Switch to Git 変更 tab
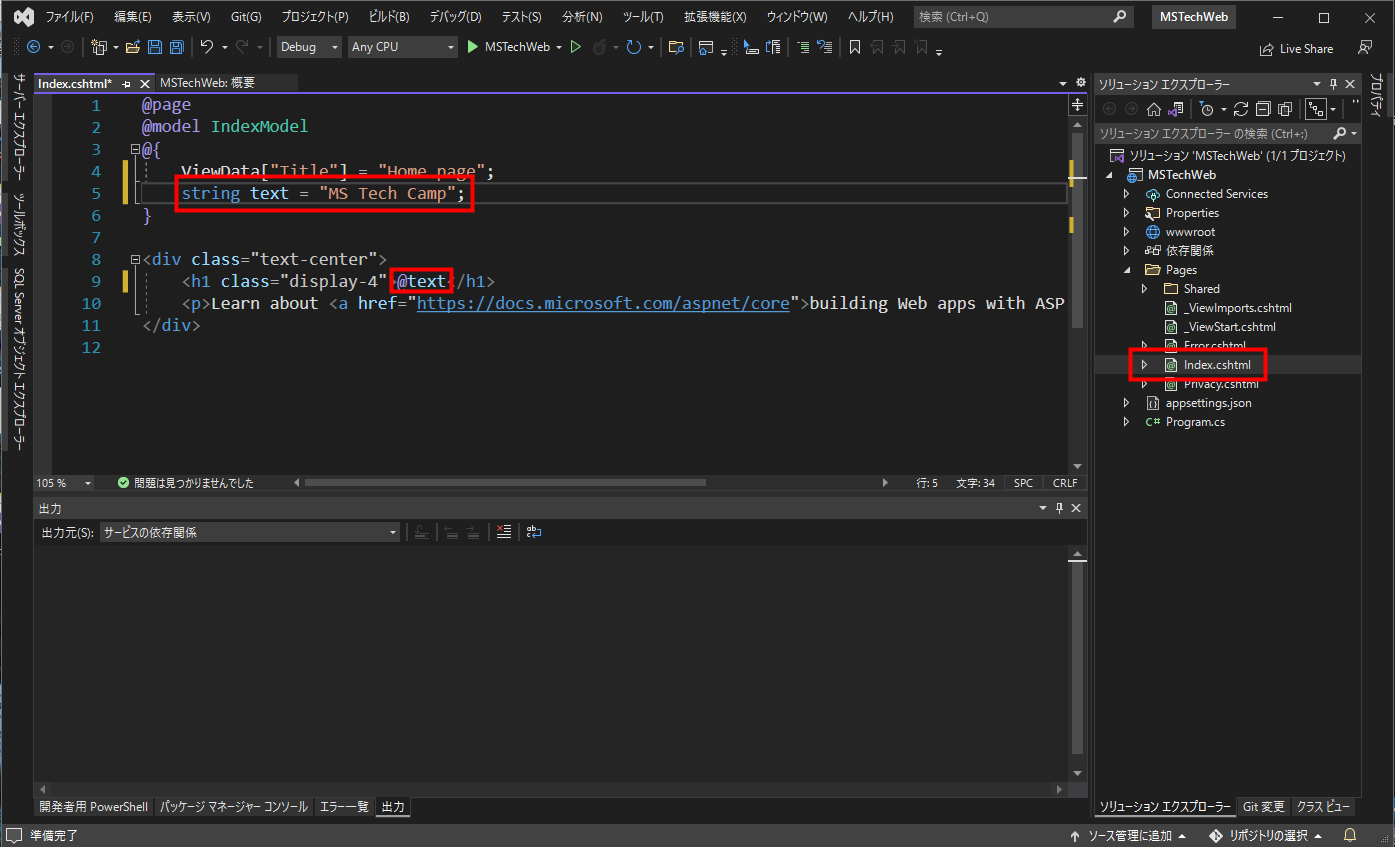 tap(1263, 807)
